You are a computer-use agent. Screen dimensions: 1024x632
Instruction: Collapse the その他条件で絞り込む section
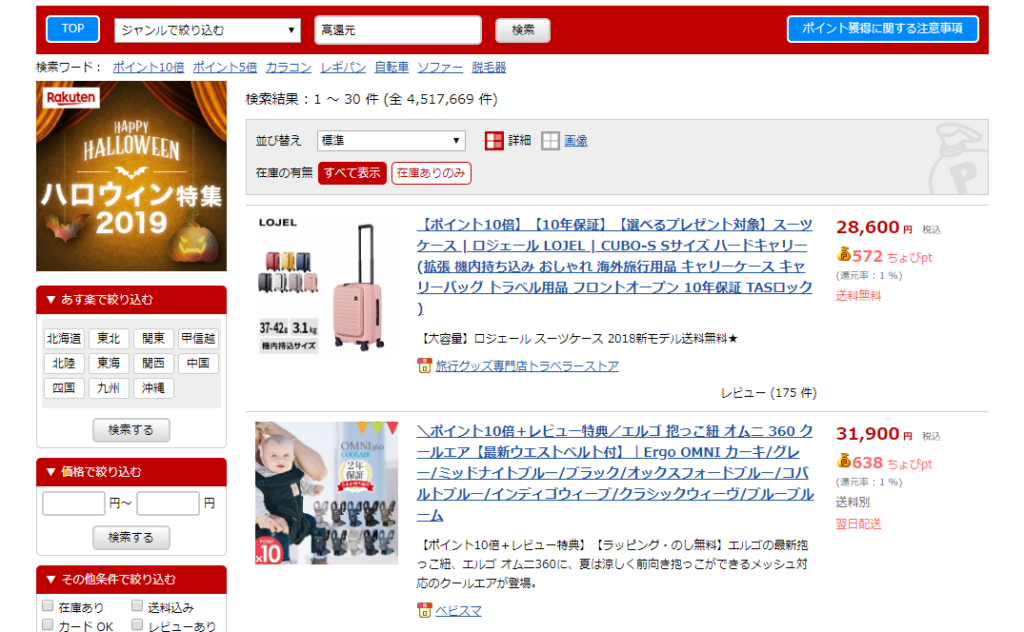click(131, 579)
